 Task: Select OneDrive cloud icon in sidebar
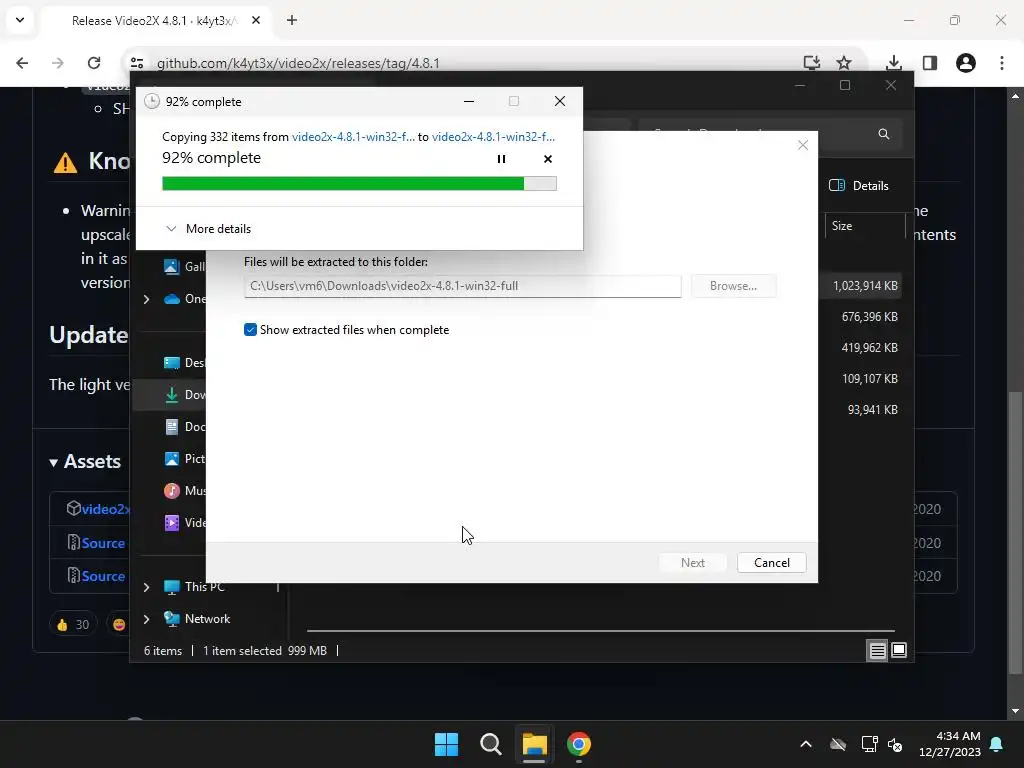172,299
